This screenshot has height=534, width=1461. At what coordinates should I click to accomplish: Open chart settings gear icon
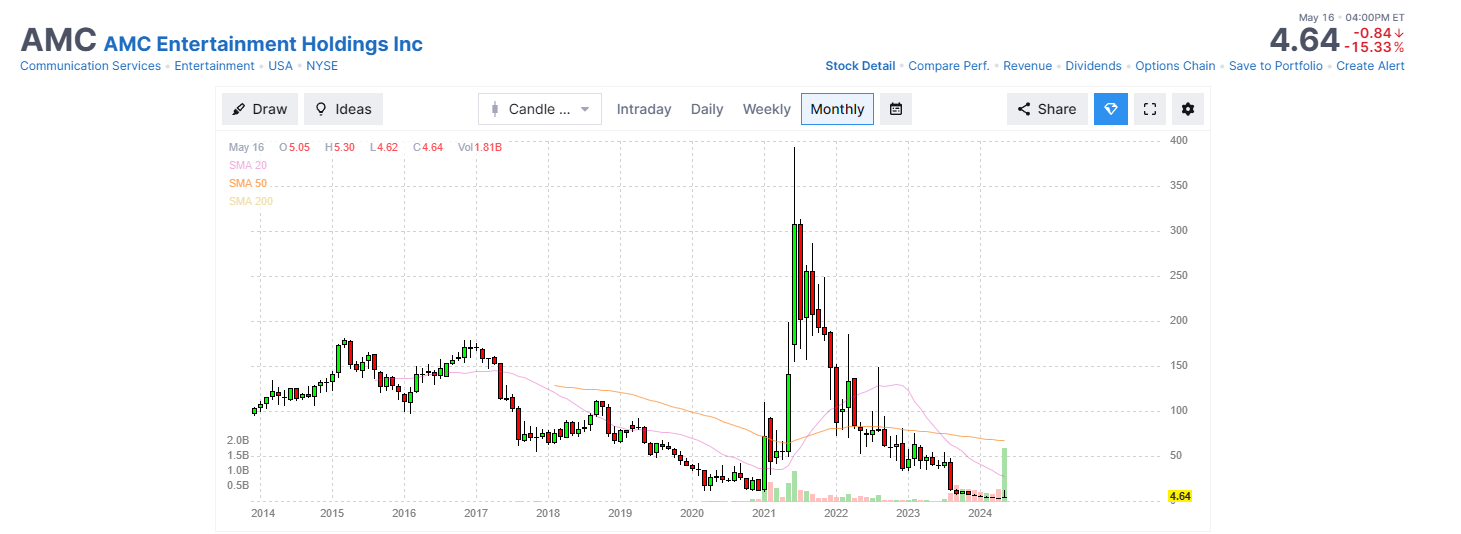pyautogui.click(x=1187, y=109)
